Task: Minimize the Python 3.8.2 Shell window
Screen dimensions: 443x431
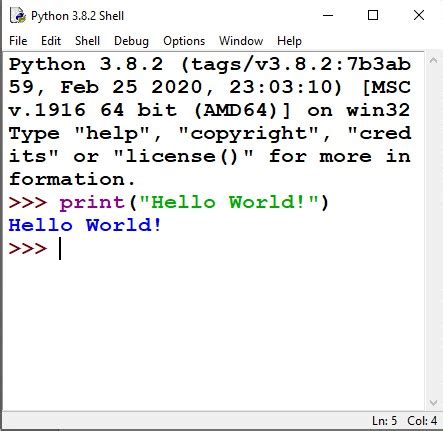Action: pyautogui.click(x=328, y=15)
